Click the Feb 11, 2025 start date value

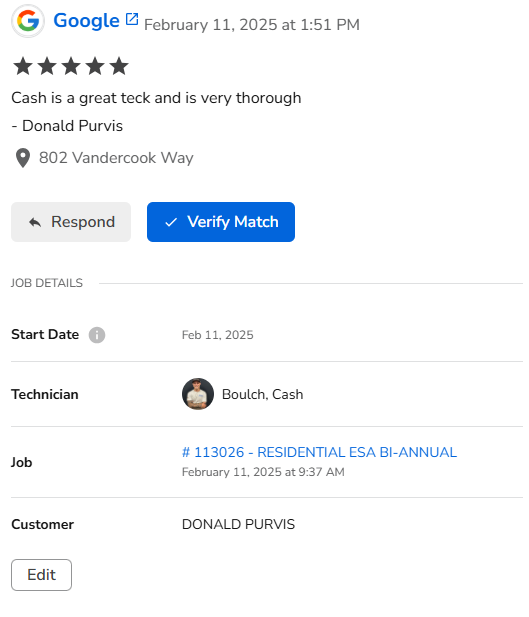[218, 335]
